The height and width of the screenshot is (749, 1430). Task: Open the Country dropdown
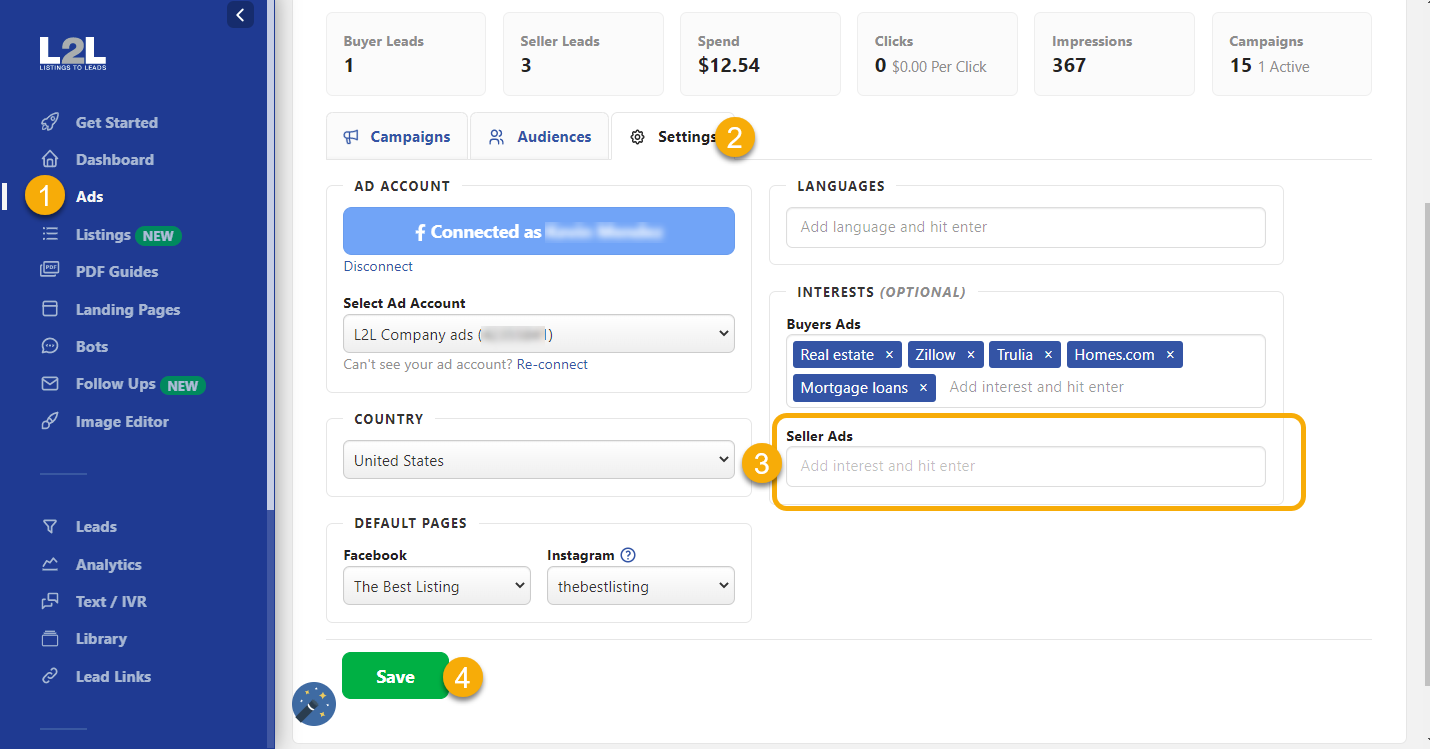click(x=538, y=461)
